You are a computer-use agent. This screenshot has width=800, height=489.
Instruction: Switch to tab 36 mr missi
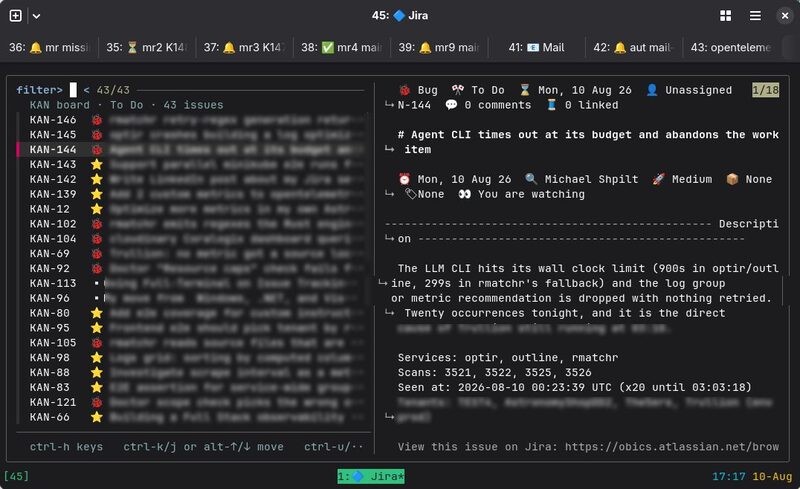[49, 47]
